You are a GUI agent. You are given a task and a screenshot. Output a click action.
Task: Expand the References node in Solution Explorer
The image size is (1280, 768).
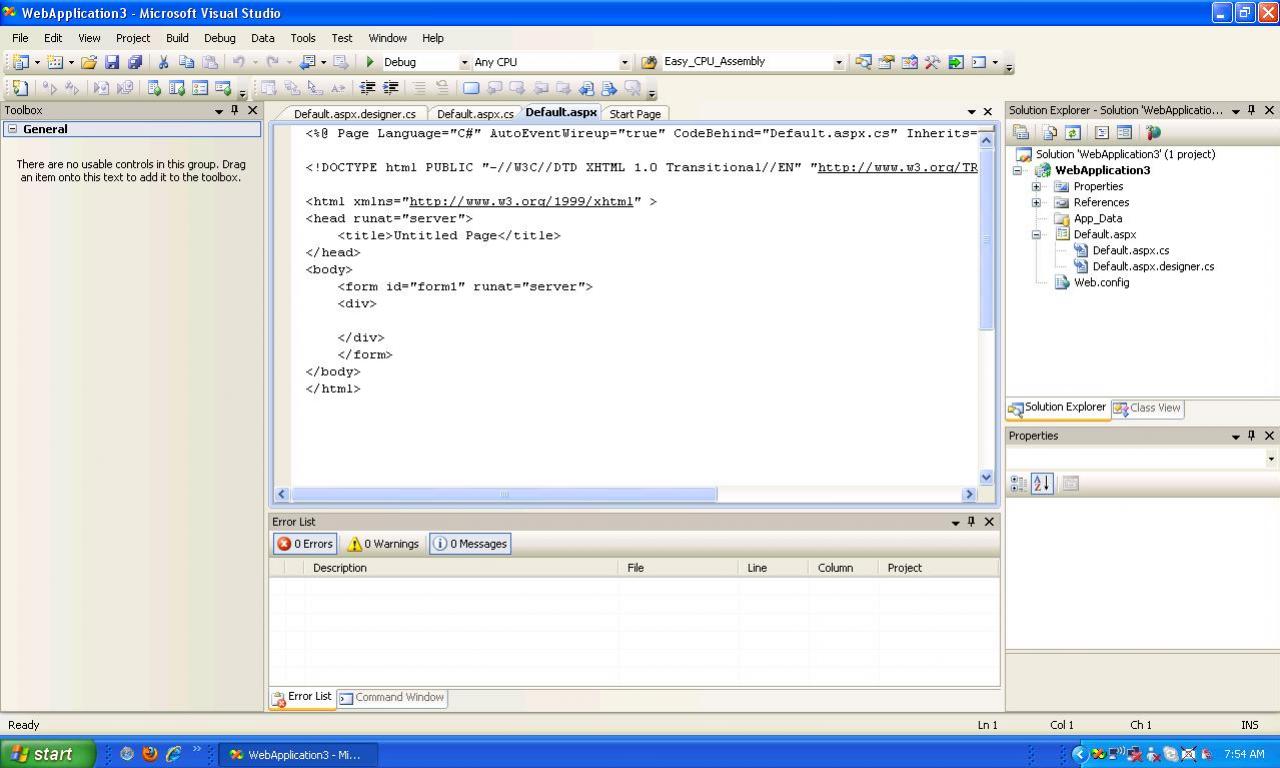click(x=1036, y=202)
